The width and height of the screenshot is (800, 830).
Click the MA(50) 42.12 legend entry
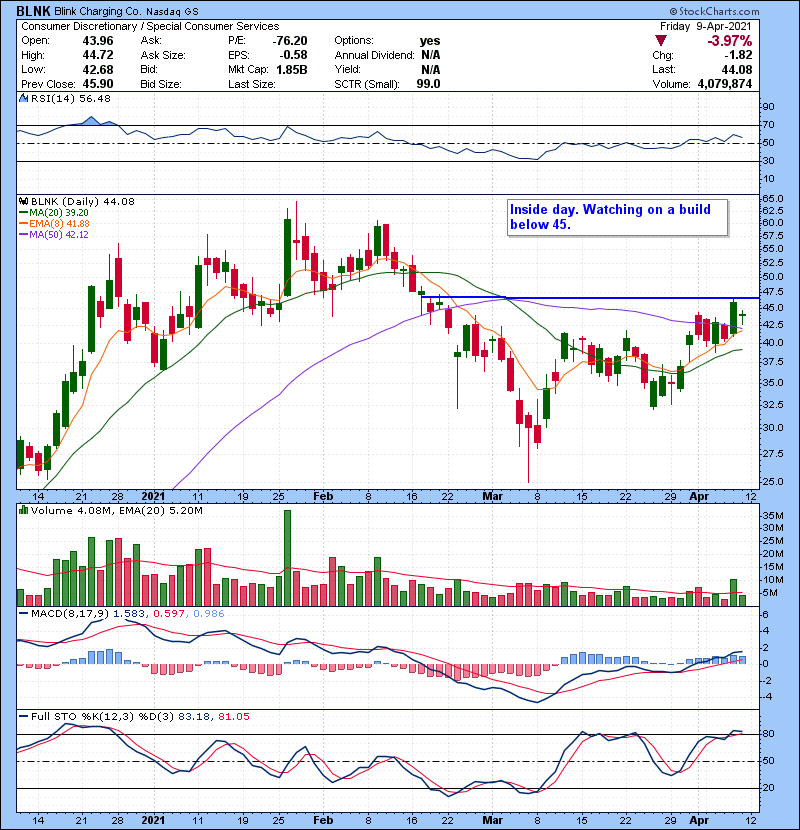54,235
